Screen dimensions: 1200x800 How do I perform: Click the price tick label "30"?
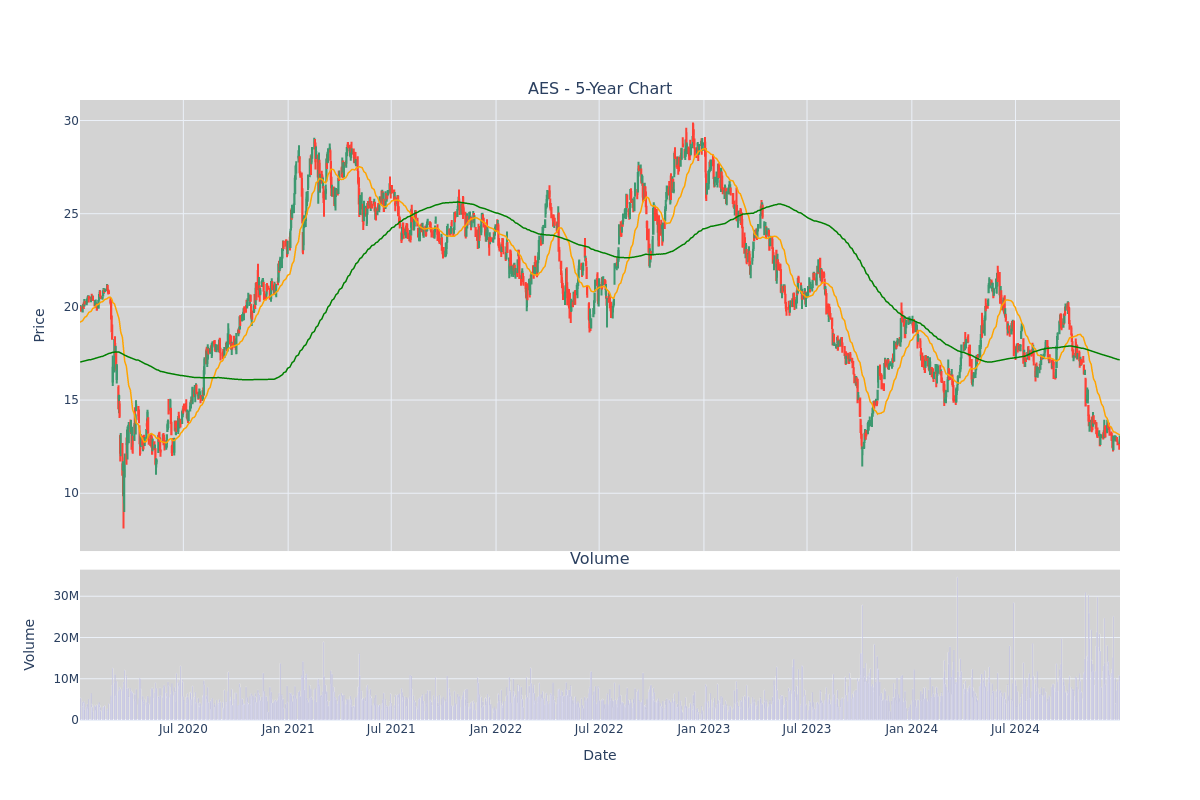tap(71, 121)
